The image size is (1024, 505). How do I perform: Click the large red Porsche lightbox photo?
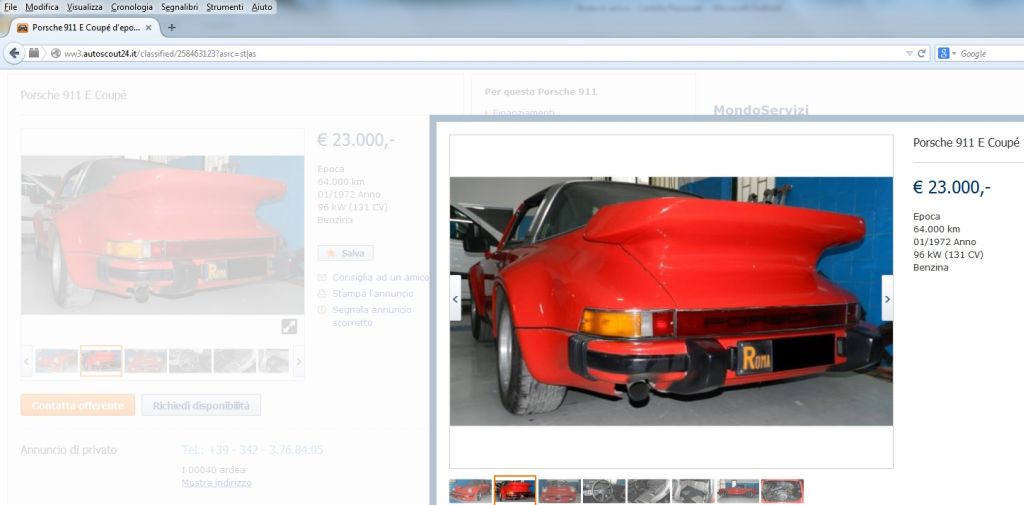[671, 301]
